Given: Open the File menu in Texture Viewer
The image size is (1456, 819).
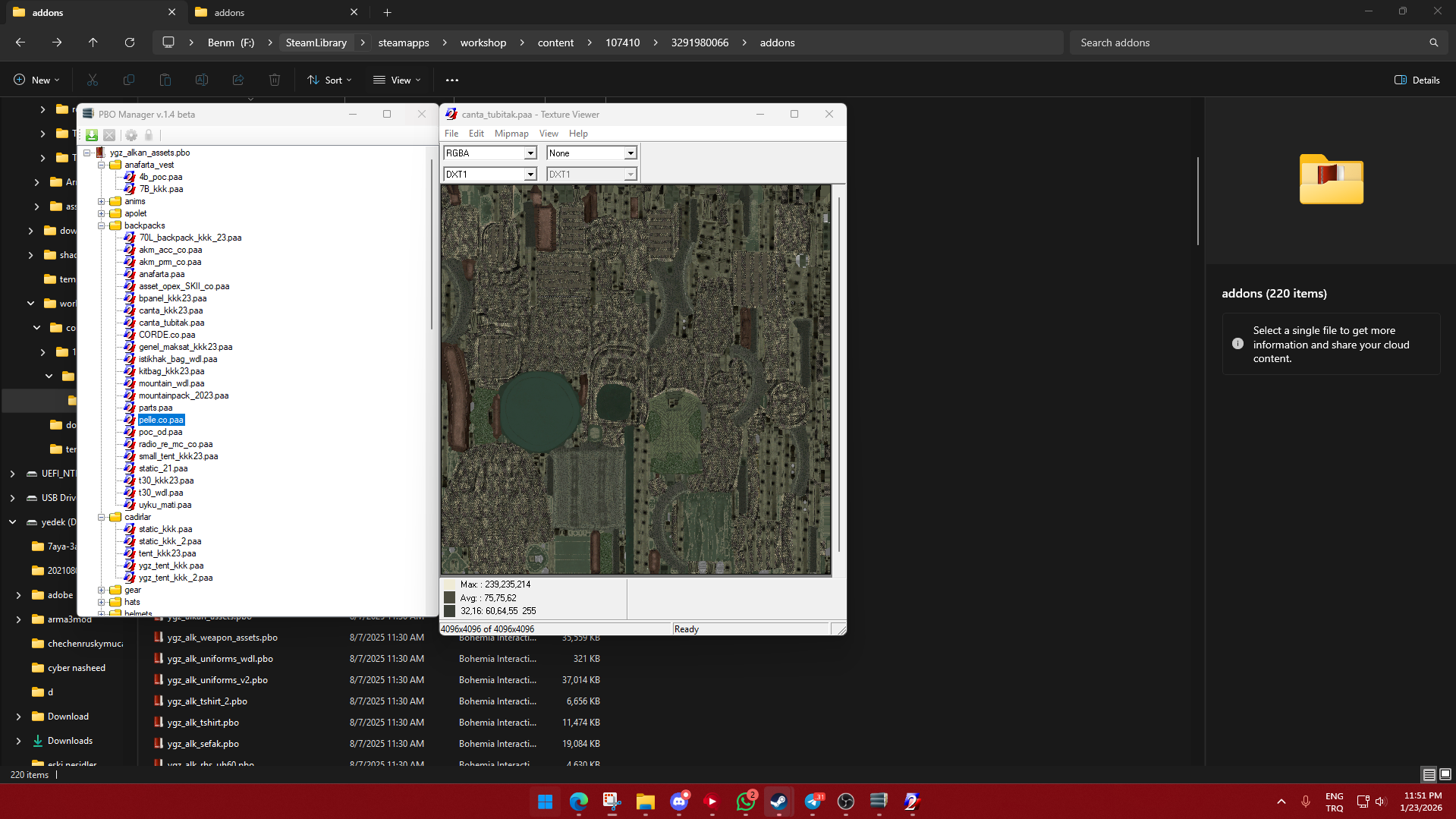Looking at the screenshot, I should pos(451,134).
